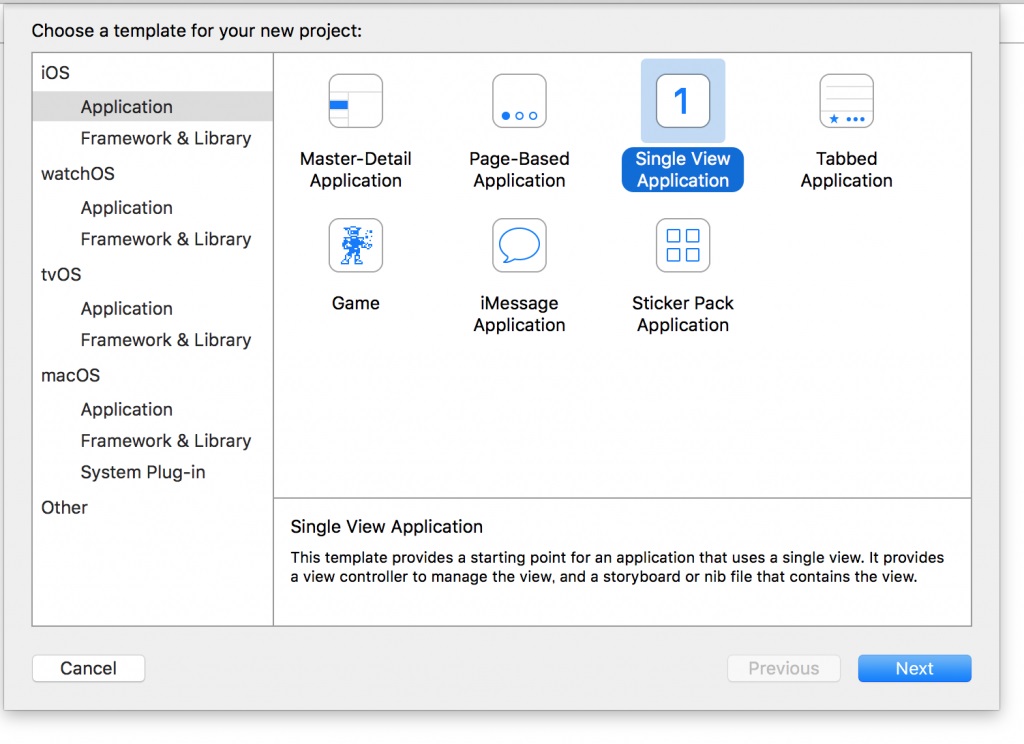This screenshot has height=744, width=1024.
Task: Click the 'Sticker Pack Application' label text
Action: coord(683,314)
